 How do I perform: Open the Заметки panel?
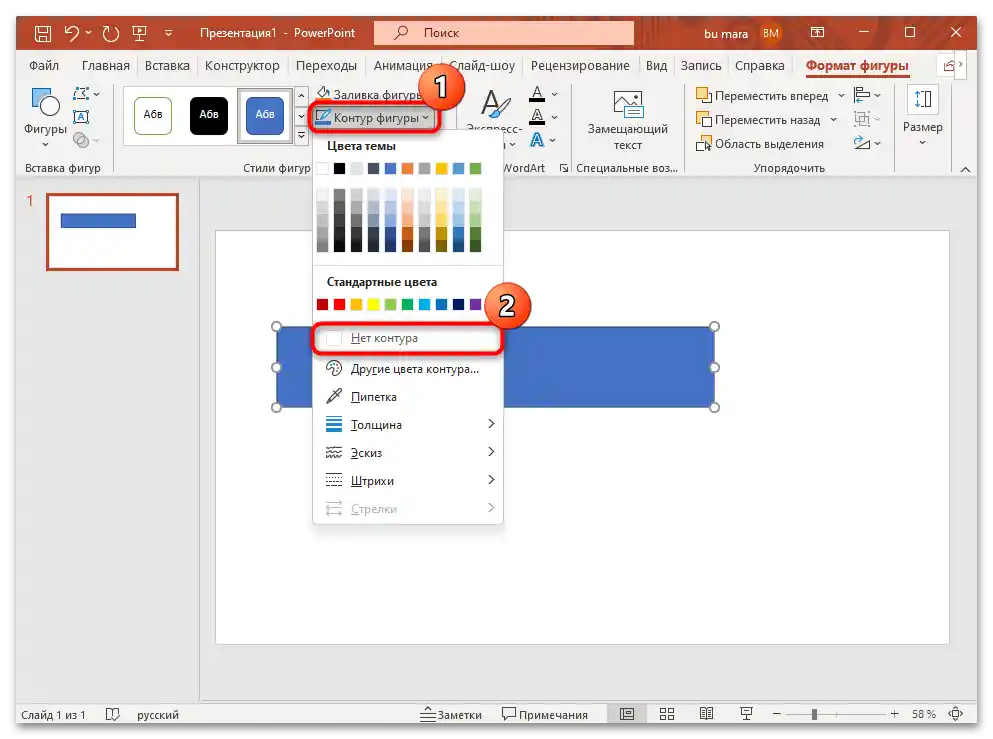458,714
